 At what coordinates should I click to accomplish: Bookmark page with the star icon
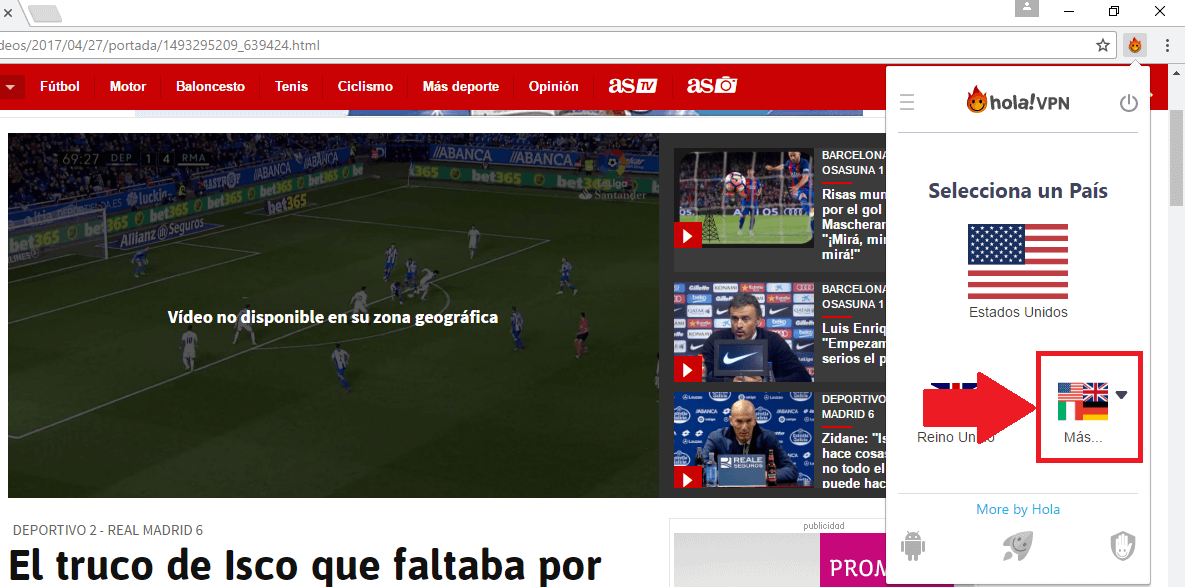coord(1103,45)
